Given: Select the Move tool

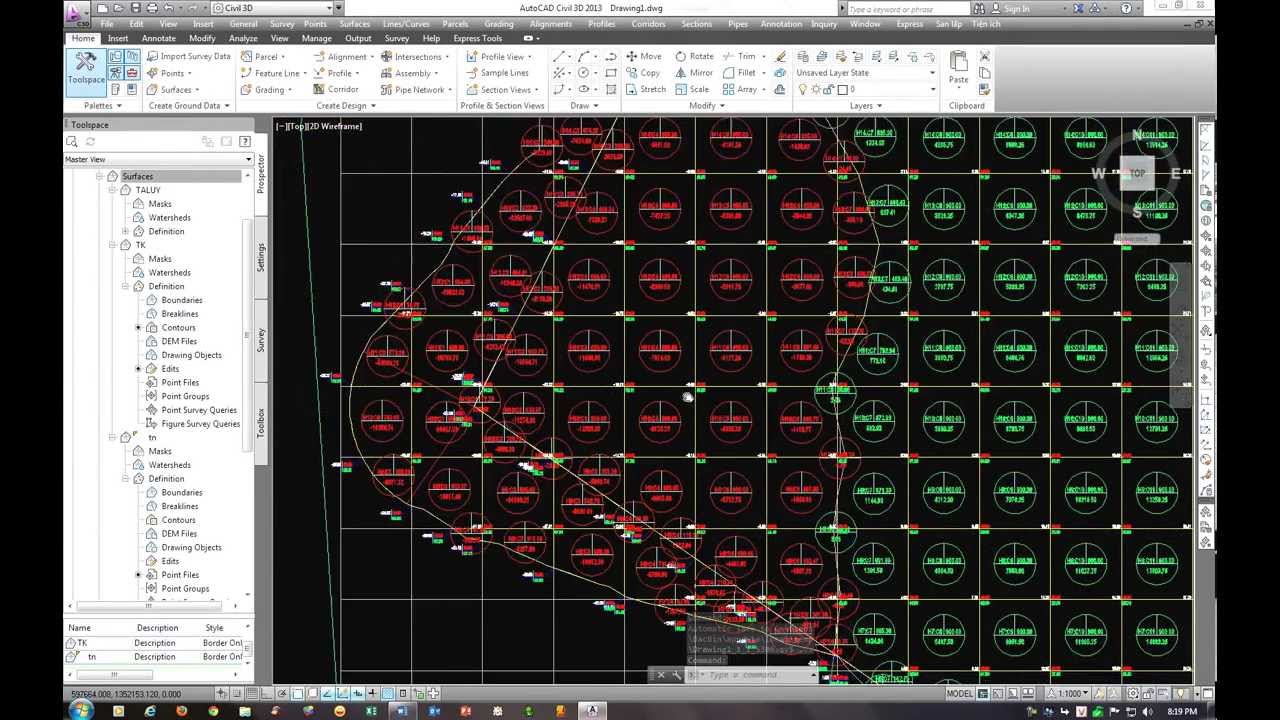Looking at the screenshot, I should [x=644, y=57].
